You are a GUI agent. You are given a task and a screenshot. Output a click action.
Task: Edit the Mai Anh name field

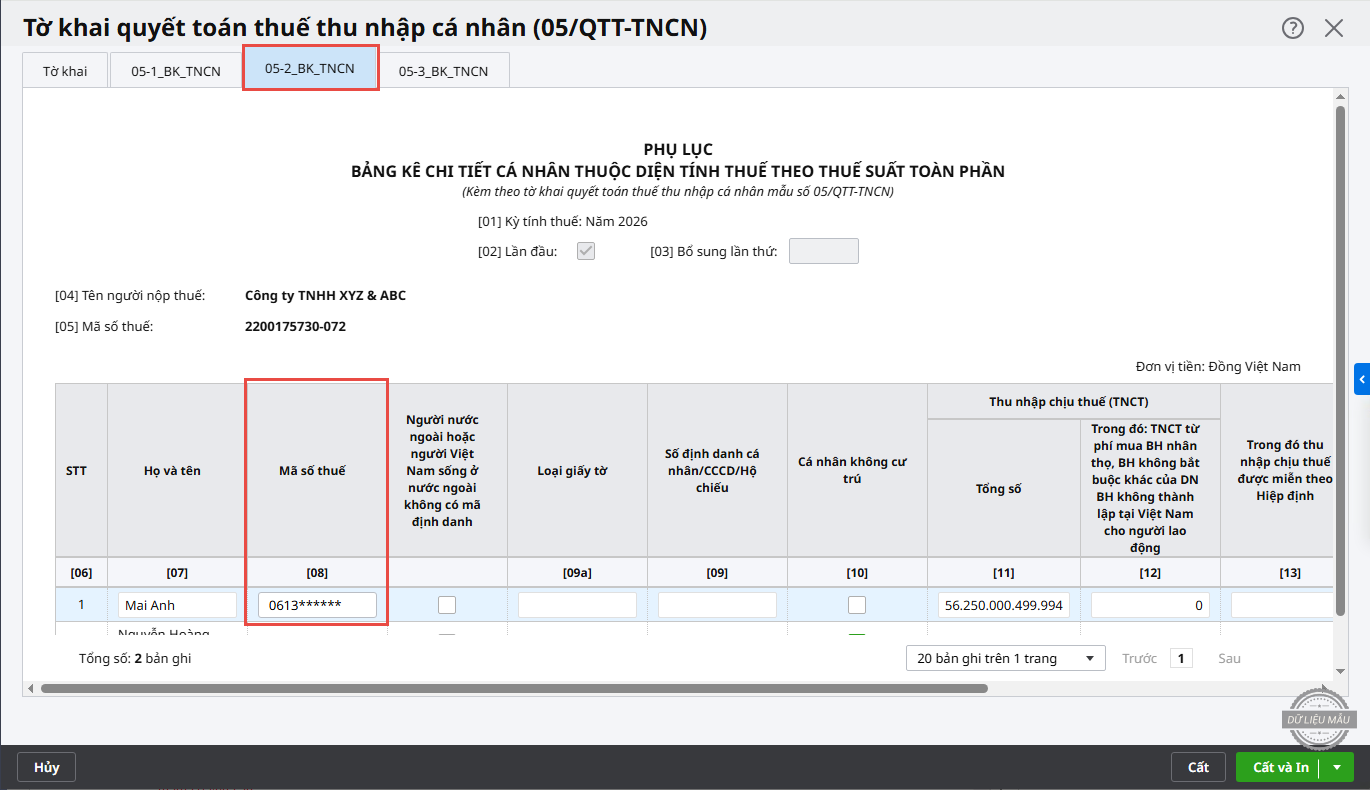click(x=177, y=605)
